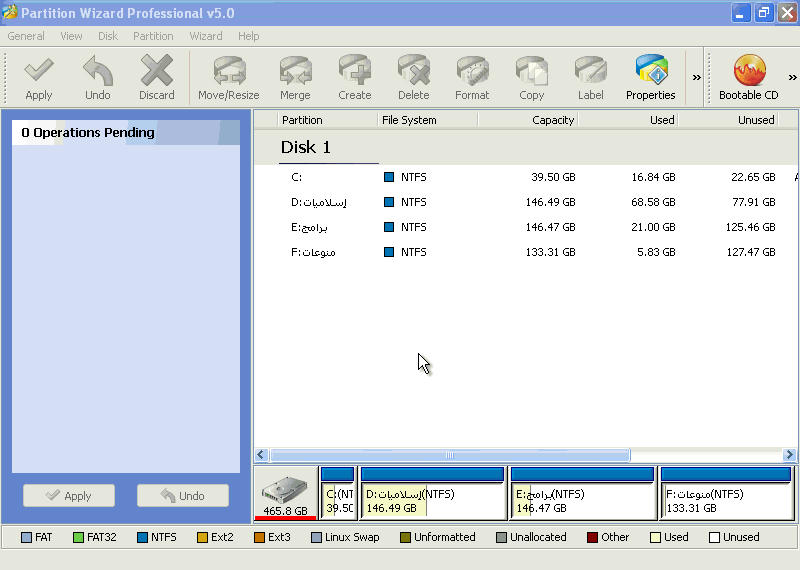Sort by Unused column header
Viewport: 800px width, 570px height.
[x=728, y=120]
